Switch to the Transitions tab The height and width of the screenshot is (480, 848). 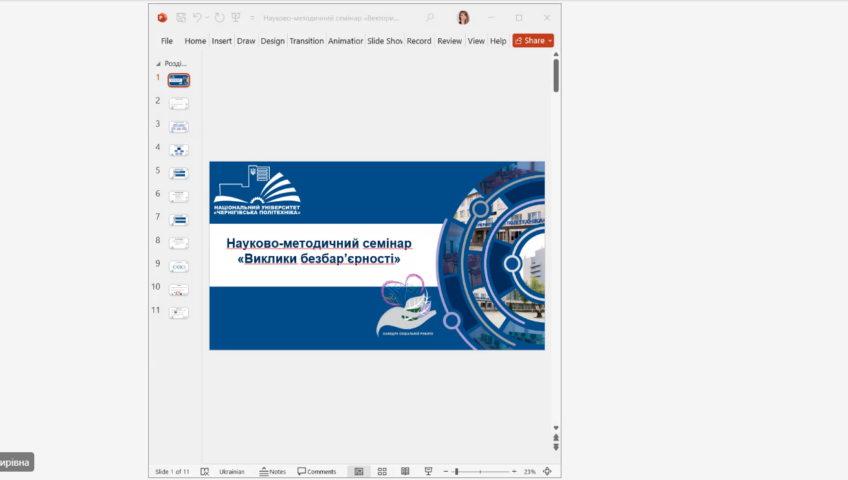coord(306,41)
